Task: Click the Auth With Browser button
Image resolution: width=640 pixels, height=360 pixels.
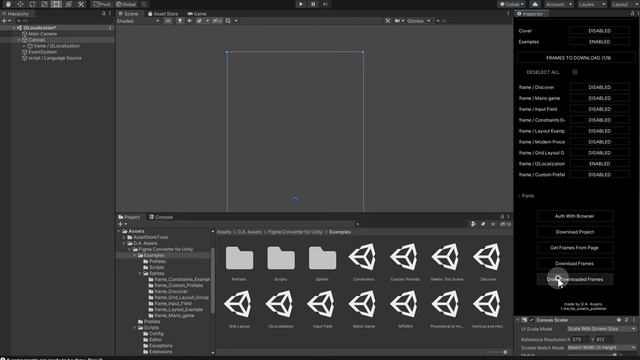Action: point(574,216)
